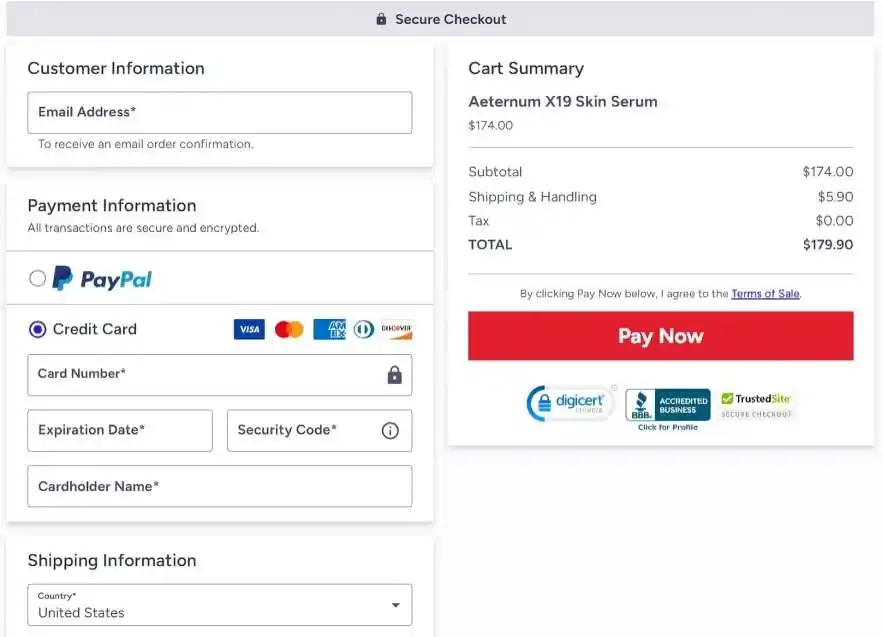The width and height of the screenshot is (882, 637).
Task: Focus the Email Address input field
Action: [220, 113]
